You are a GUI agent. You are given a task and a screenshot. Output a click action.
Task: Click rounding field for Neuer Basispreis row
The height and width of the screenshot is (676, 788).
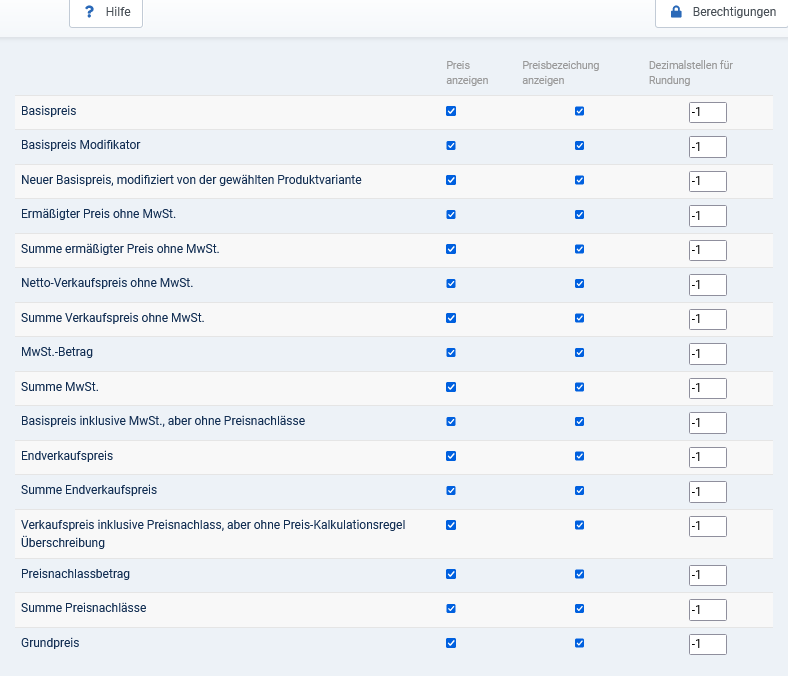click(x=707, y=181)
